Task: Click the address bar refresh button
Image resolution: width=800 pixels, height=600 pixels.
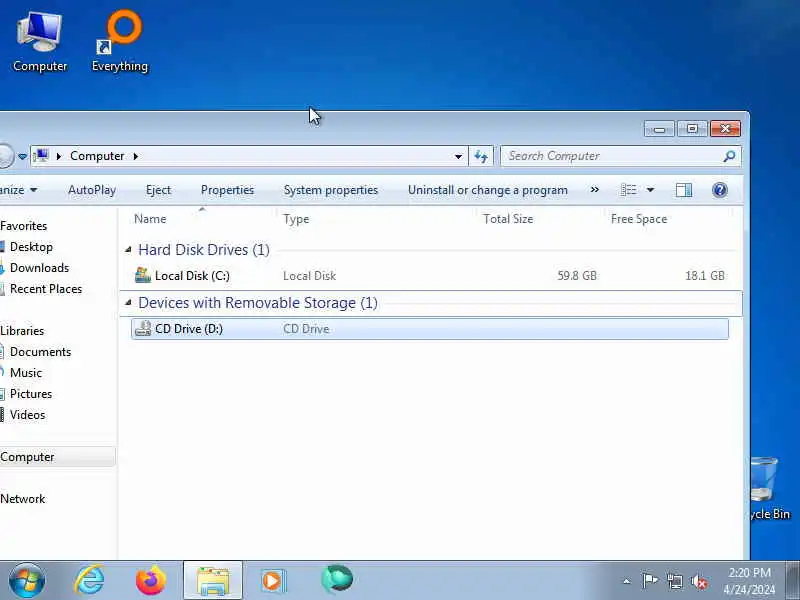Action: [481, 156]
